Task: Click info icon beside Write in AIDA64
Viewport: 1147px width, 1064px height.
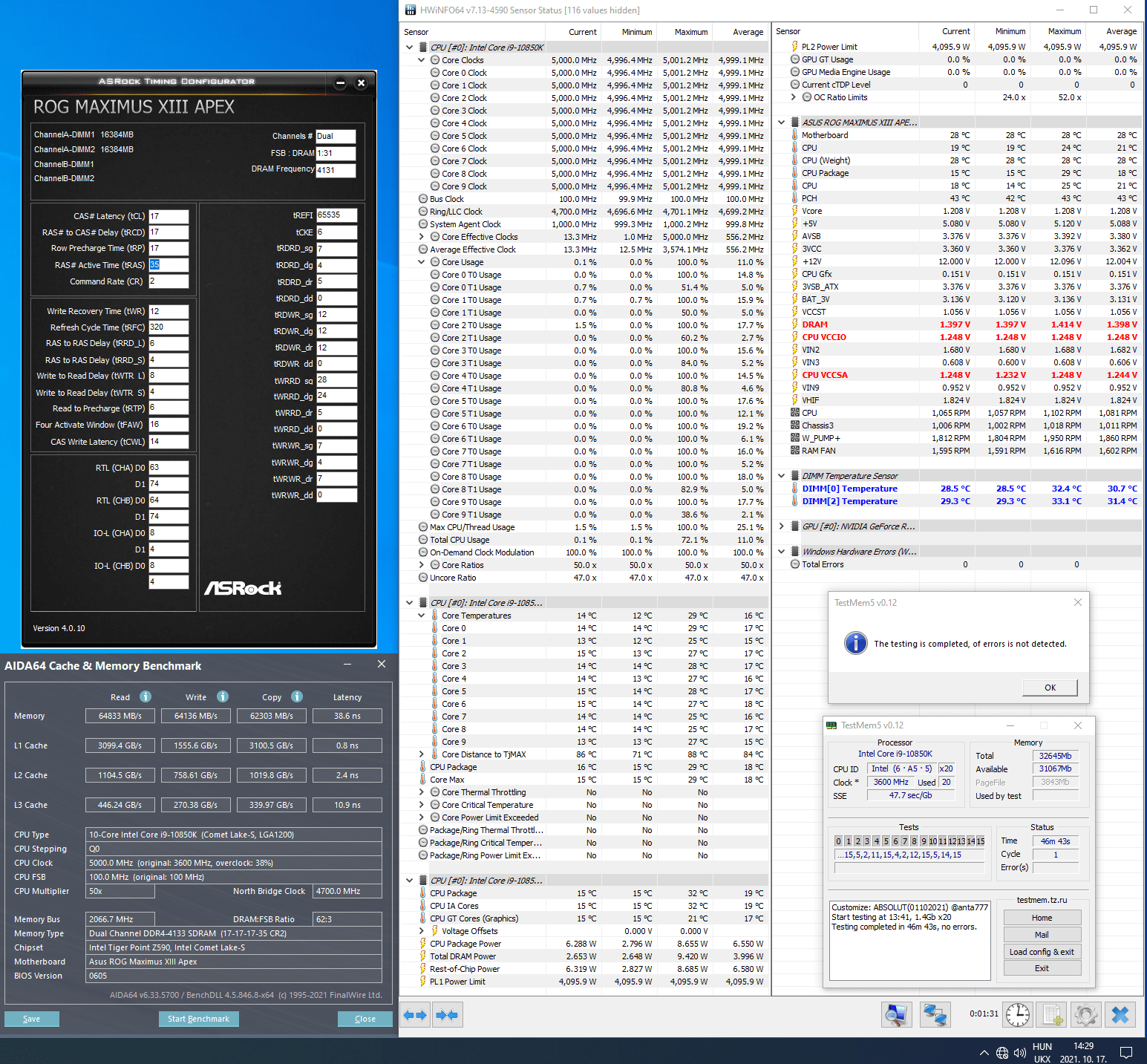Action: (x=223, y=696)
